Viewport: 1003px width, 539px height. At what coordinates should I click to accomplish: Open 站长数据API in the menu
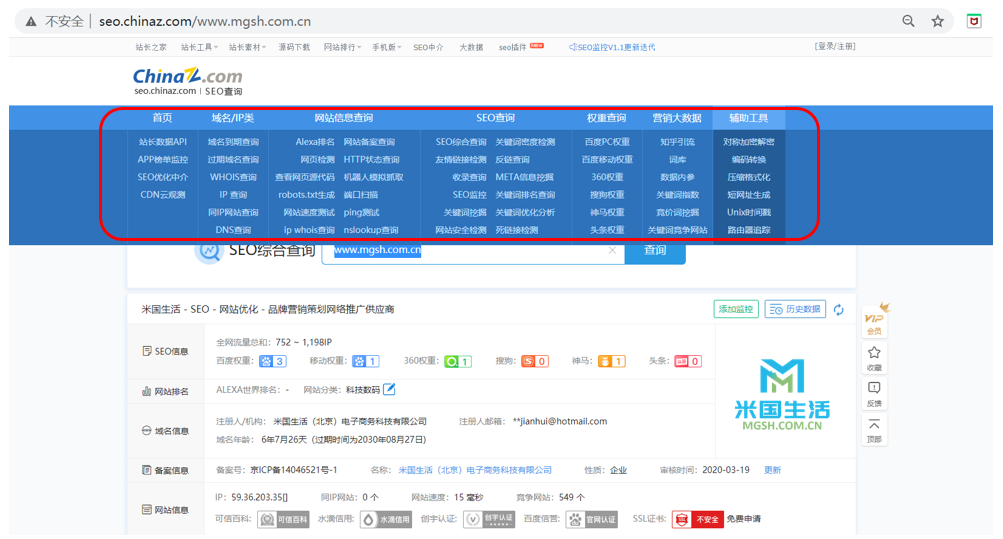[162, 142]
